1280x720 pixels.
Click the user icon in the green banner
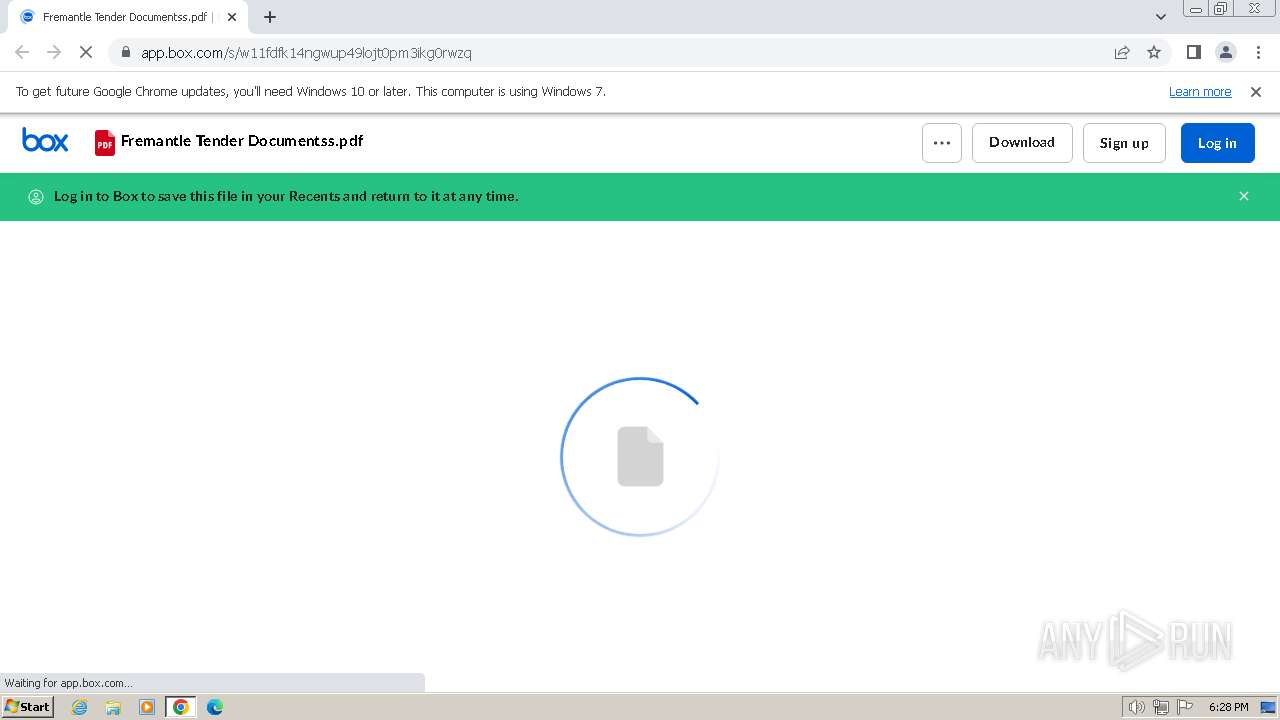(x=36, y=197)
